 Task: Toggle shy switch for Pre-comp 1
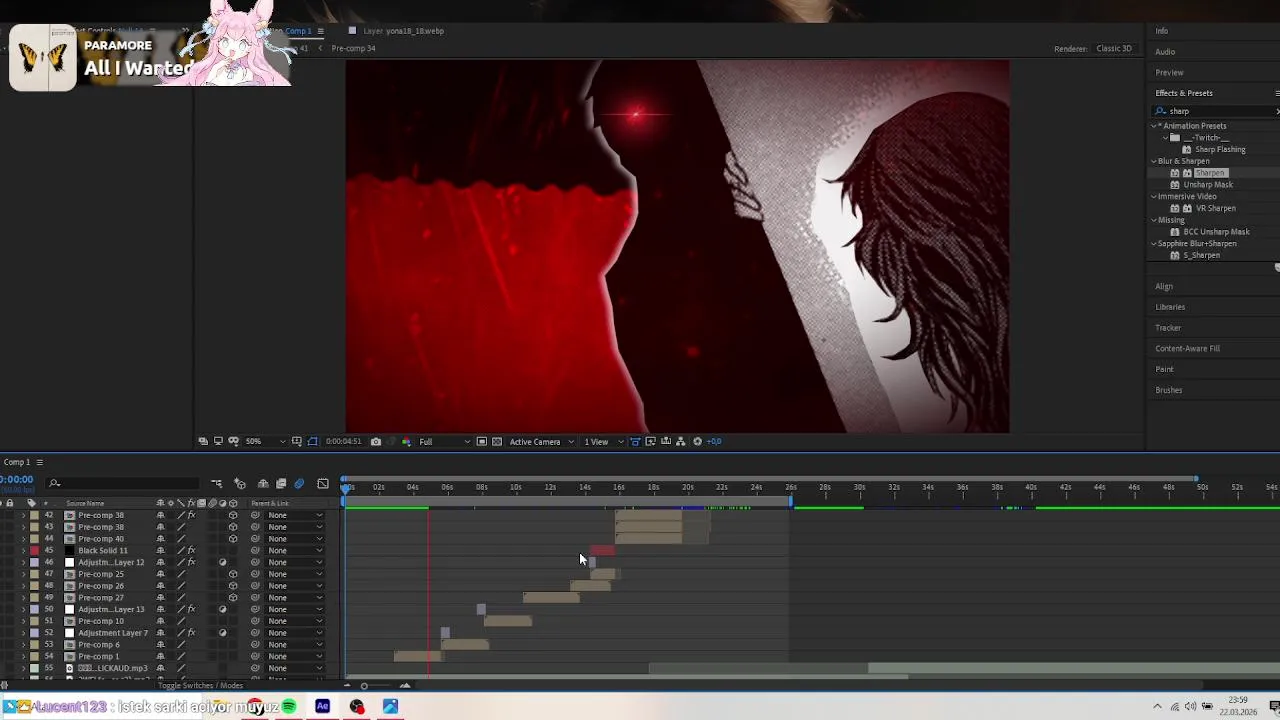coord(160,657)
